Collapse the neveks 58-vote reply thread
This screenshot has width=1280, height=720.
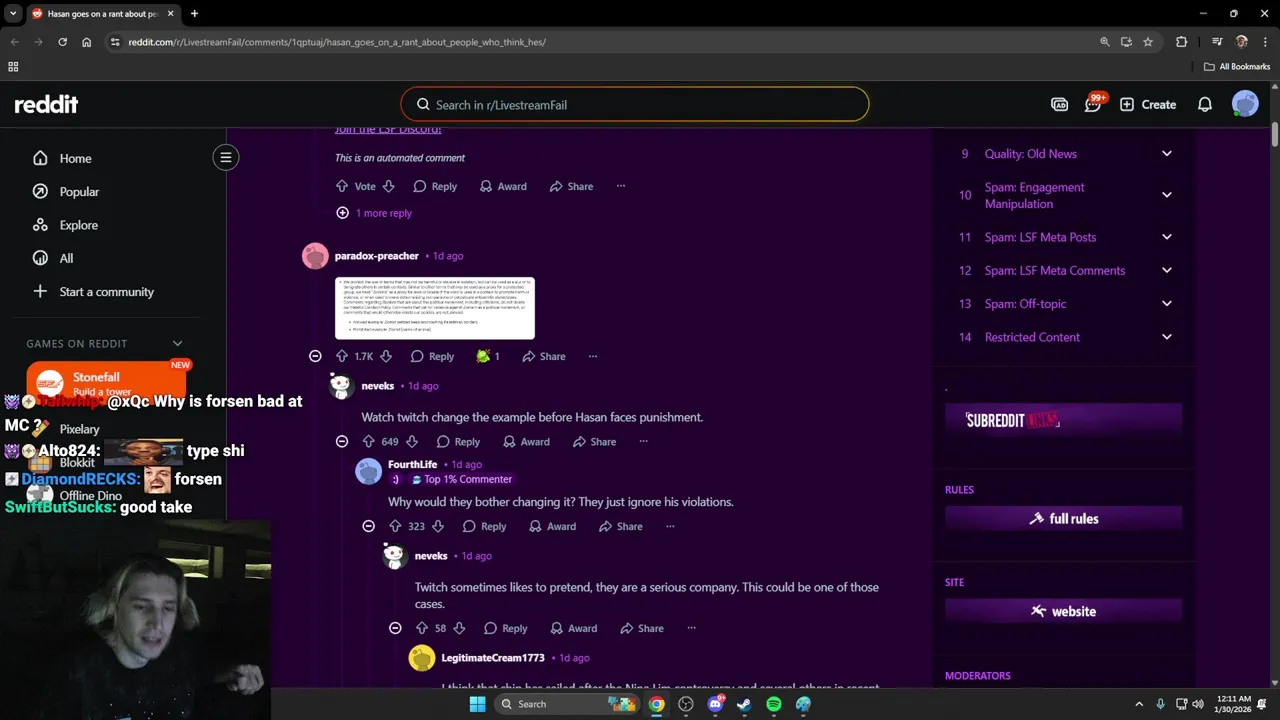395,628
